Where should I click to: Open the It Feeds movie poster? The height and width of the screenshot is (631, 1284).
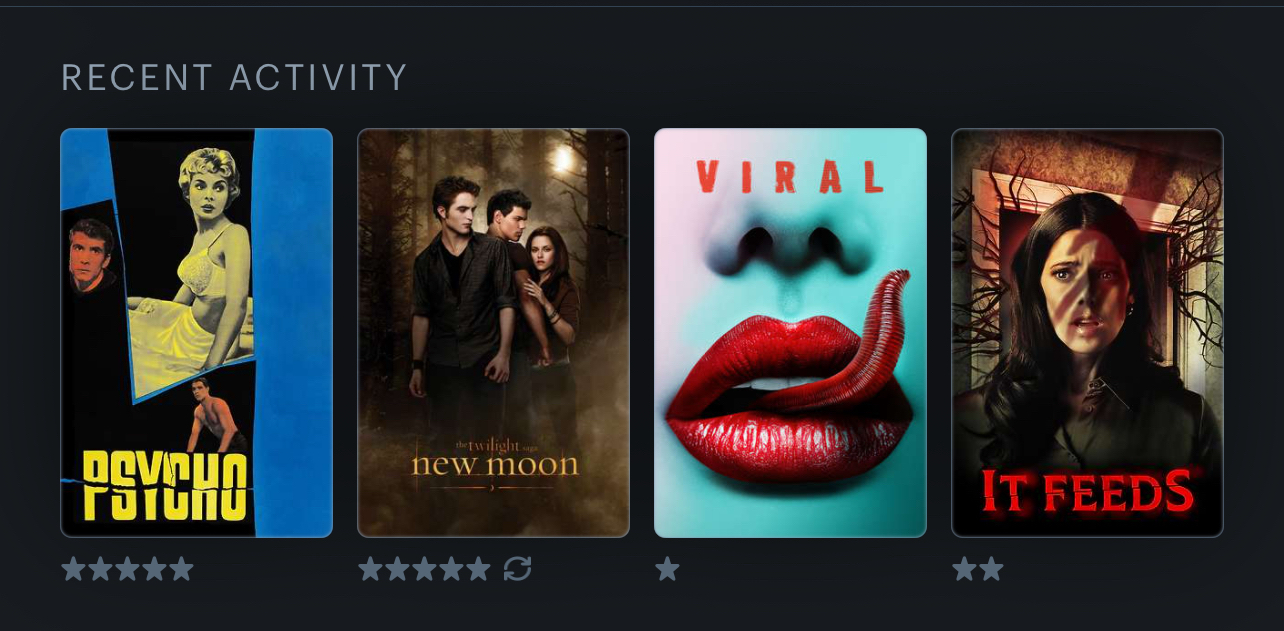(1087, 333)
